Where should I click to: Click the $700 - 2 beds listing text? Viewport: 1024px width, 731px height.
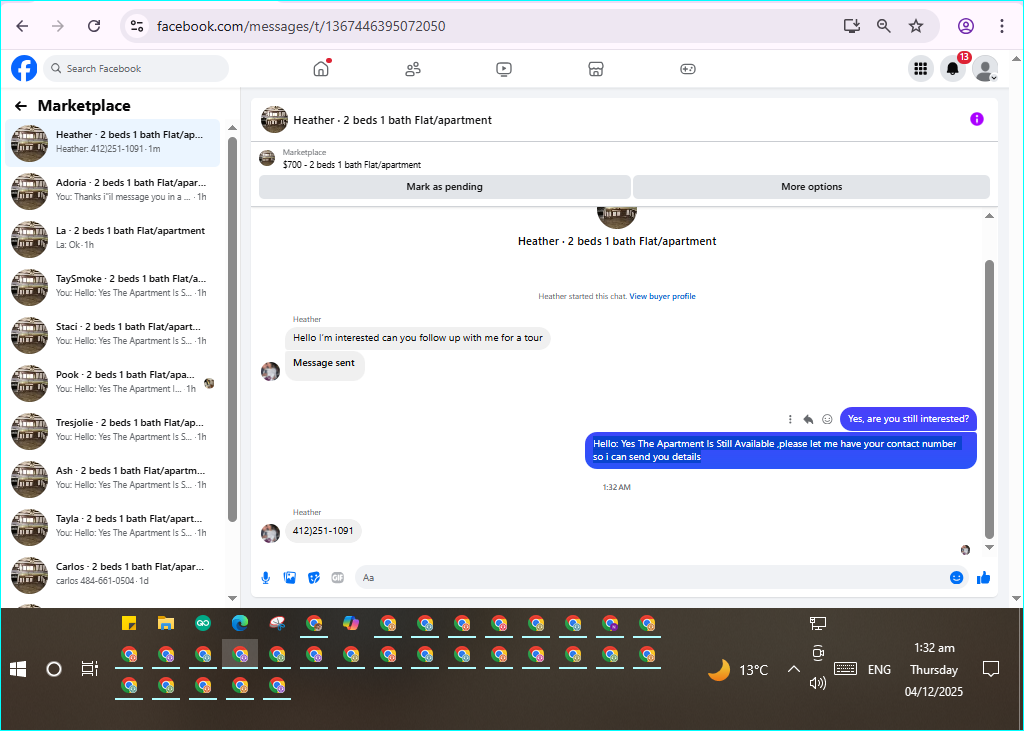click(352, 165)
